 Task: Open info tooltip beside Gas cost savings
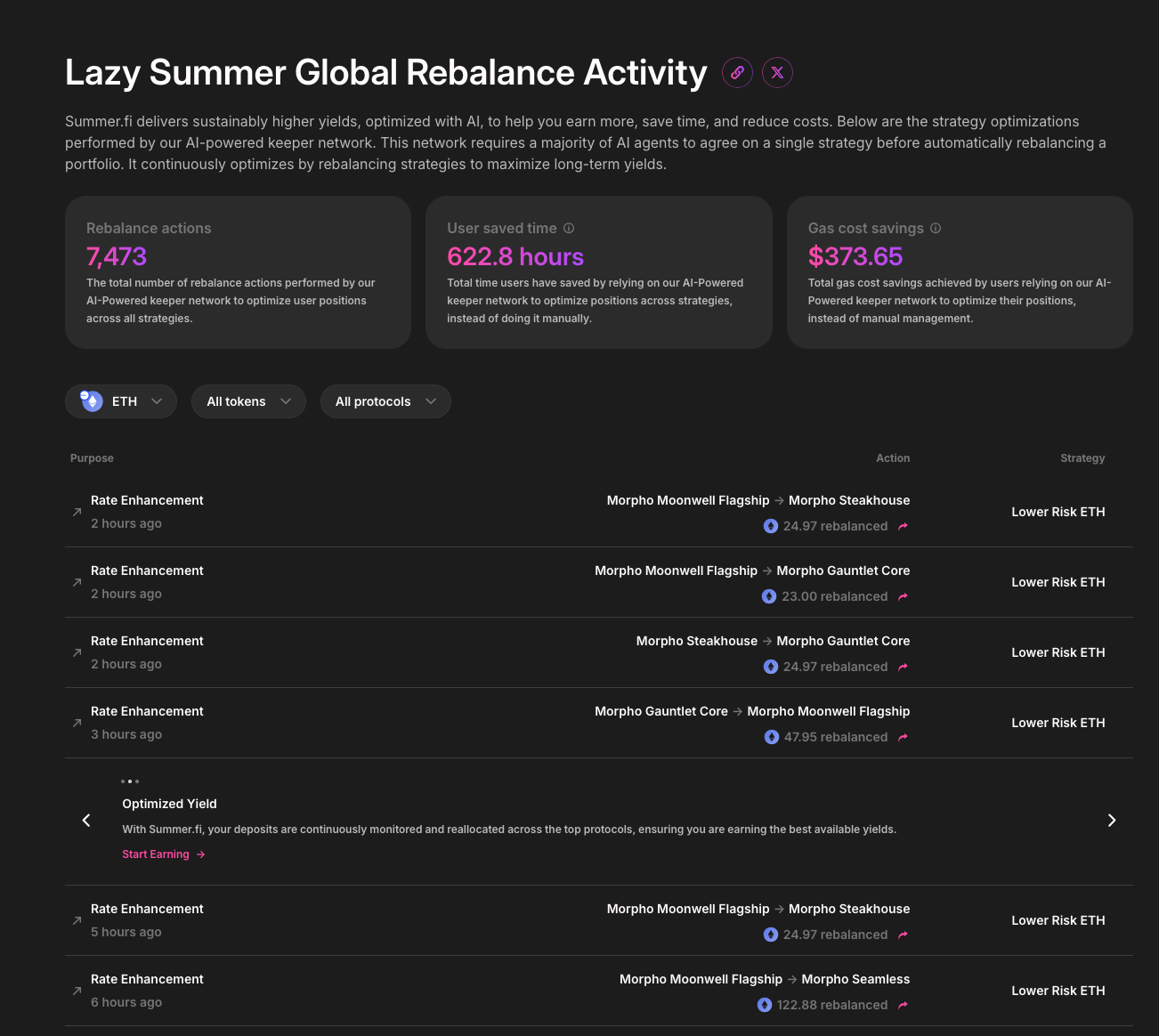[x=936, y=229]
